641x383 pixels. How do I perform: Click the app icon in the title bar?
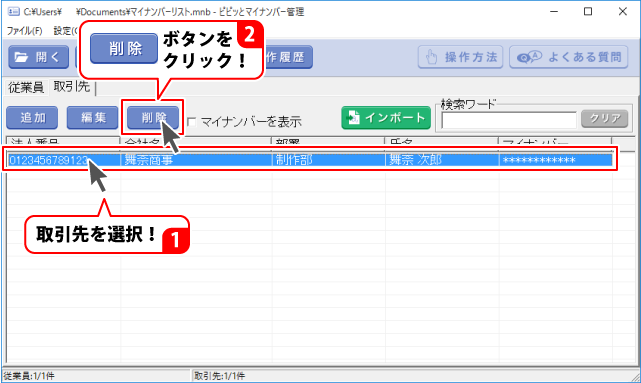(13, 11)
